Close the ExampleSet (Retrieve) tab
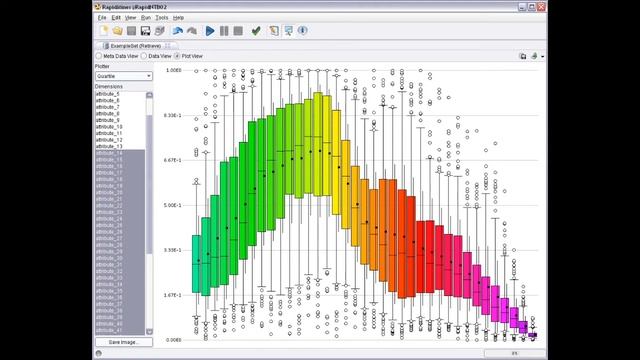The height and width of the screenshot is (360, 640). coord(168,46)
